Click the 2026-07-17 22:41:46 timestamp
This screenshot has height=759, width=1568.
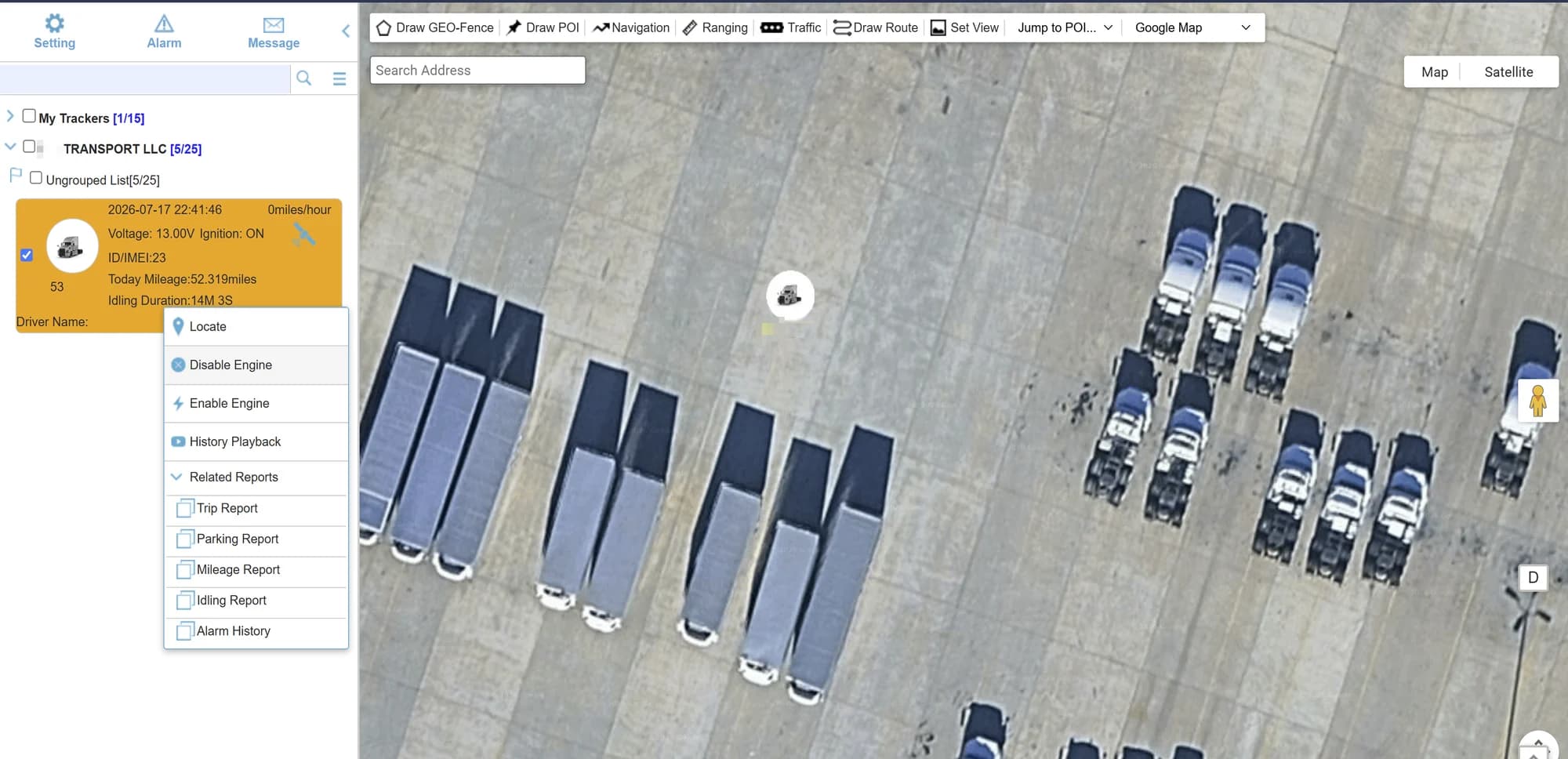tap(165, 209)
